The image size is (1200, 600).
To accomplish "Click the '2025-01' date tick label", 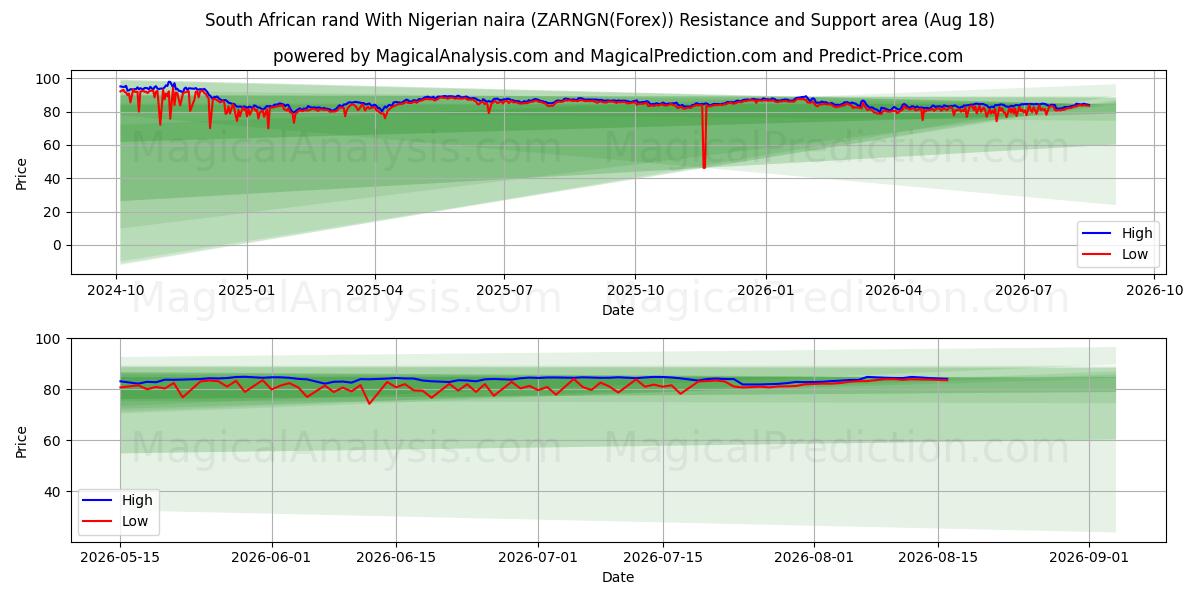I will pos(246,290).
